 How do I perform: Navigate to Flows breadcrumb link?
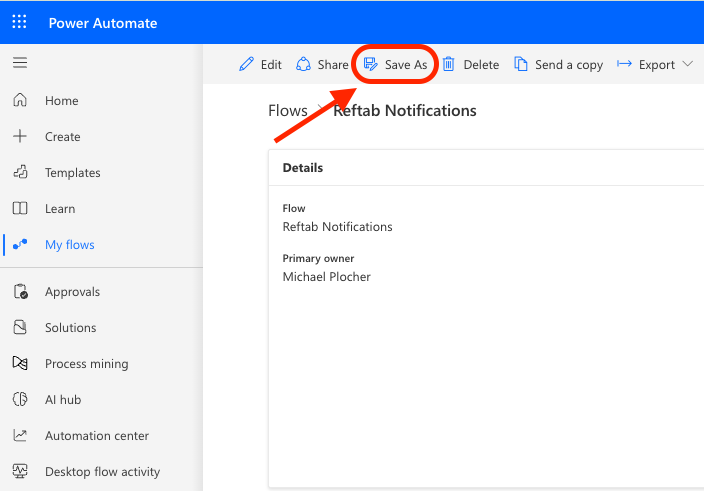coord(288,110)
